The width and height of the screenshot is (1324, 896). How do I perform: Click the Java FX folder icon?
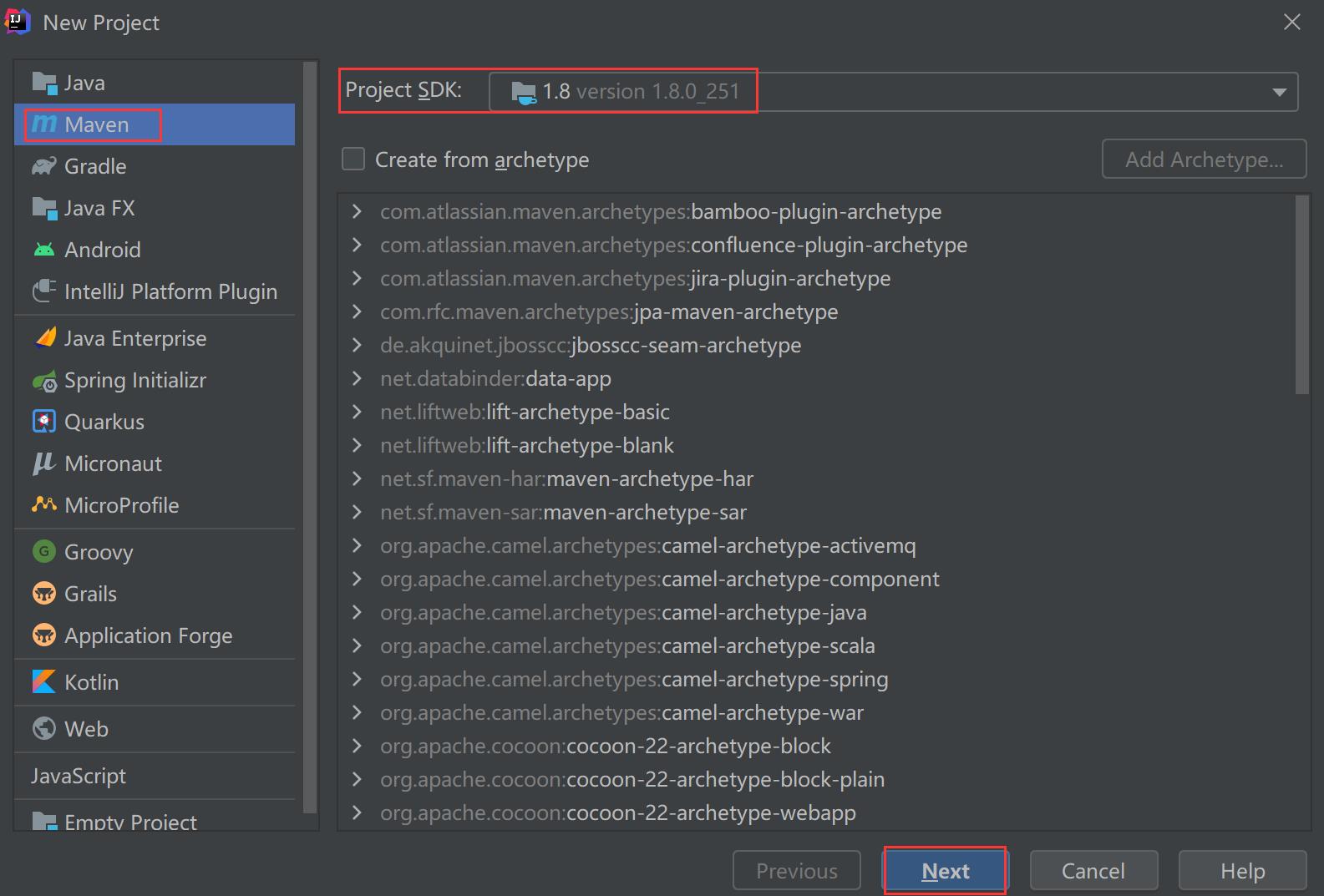43,208
